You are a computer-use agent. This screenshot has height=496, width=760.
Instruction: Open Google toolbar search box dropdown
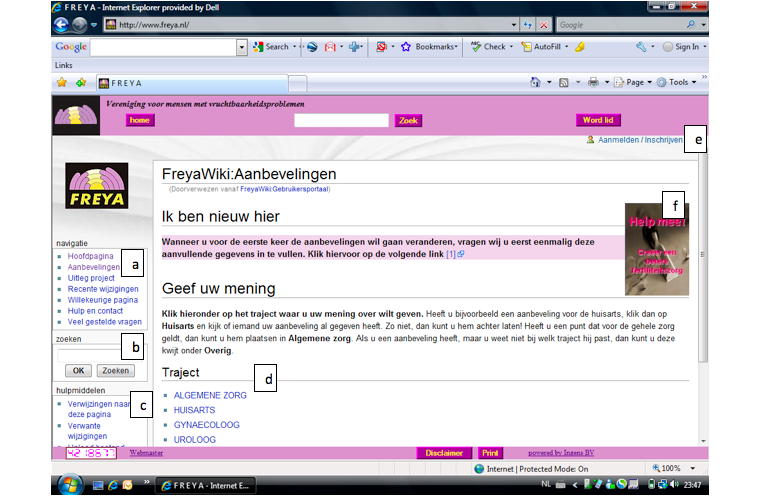(241, 47)
